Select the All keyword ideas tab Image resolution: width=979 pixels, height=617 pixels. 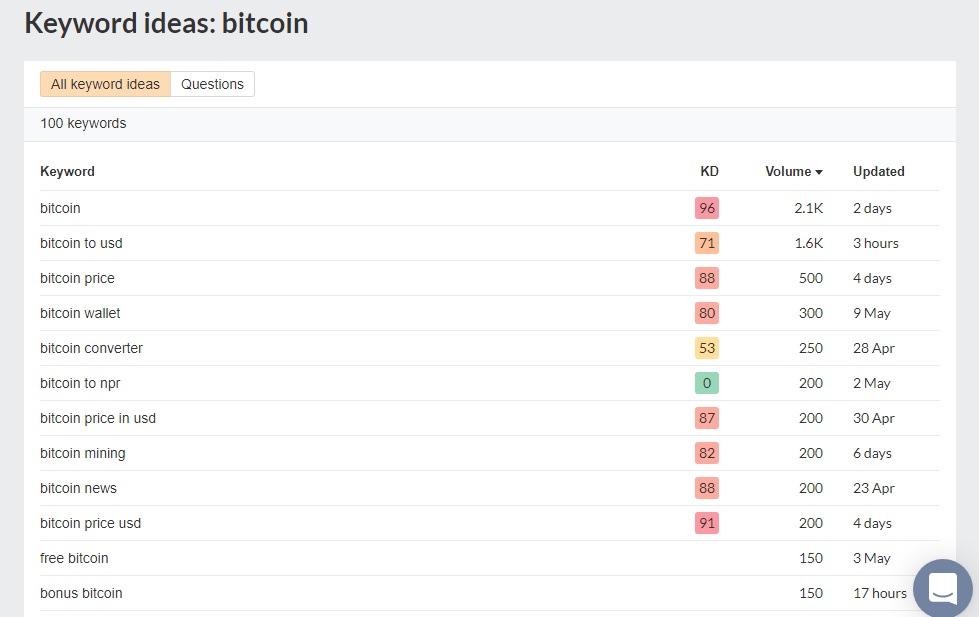105,84
